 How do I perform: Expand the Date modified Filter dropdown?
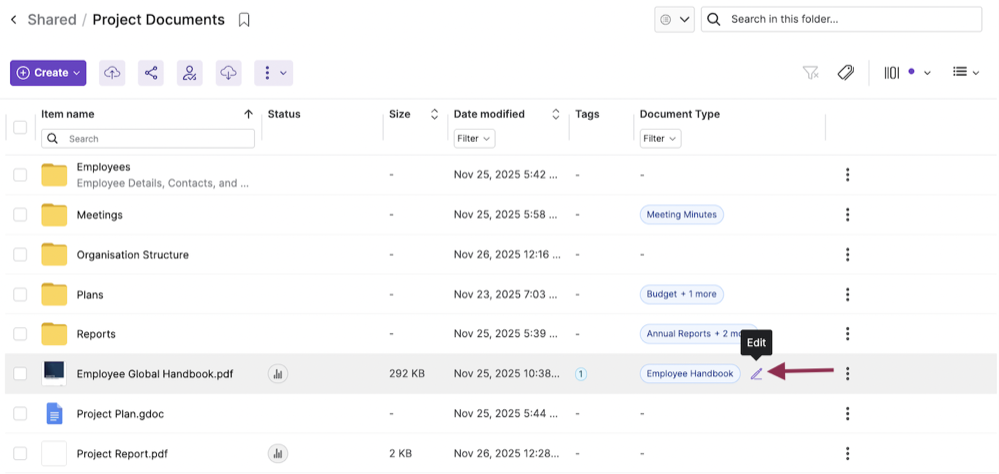coord(474,139)
